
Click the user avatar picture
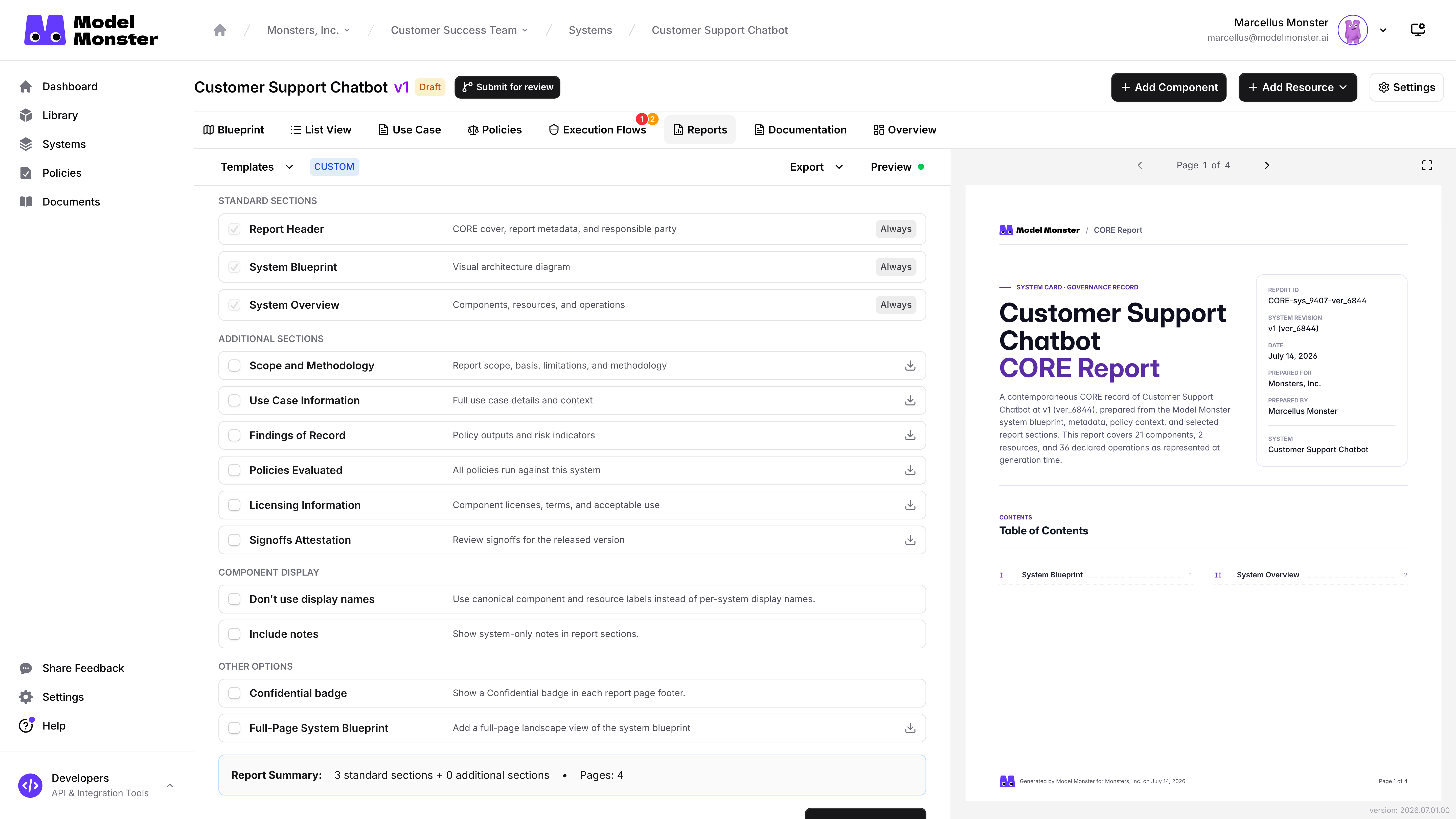1353,30
